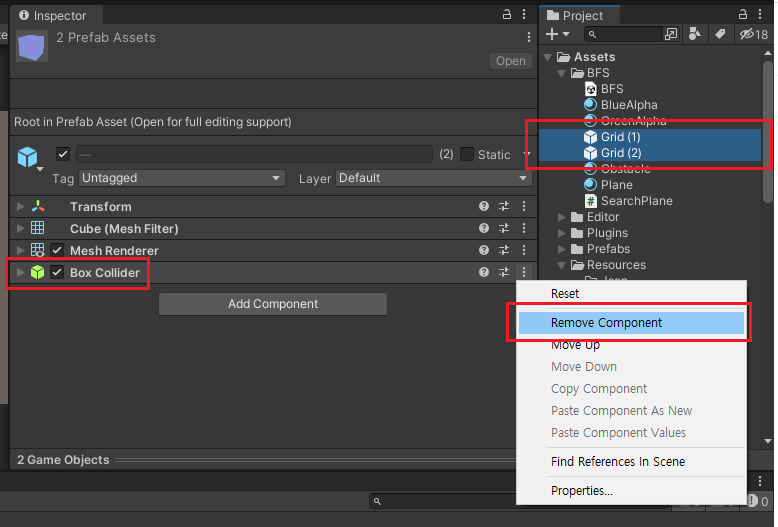
Task: Open the Static flags dropdown arrow
Action: 526,154
